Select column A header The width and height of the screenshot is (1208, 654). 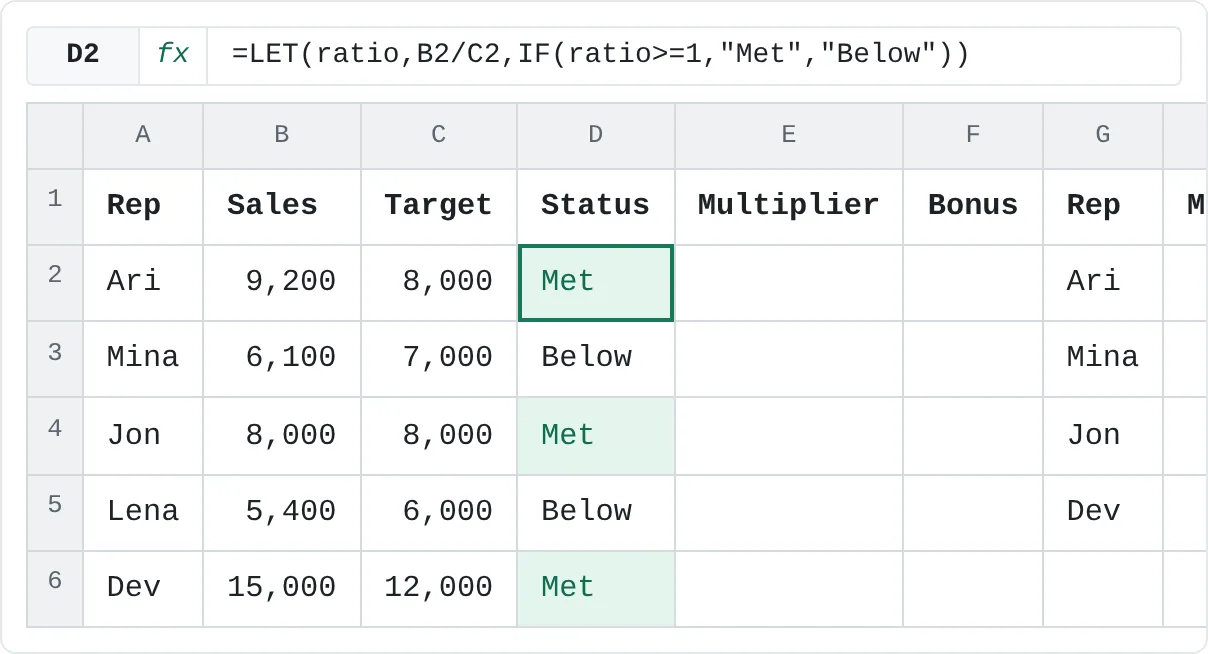point(143,135)
